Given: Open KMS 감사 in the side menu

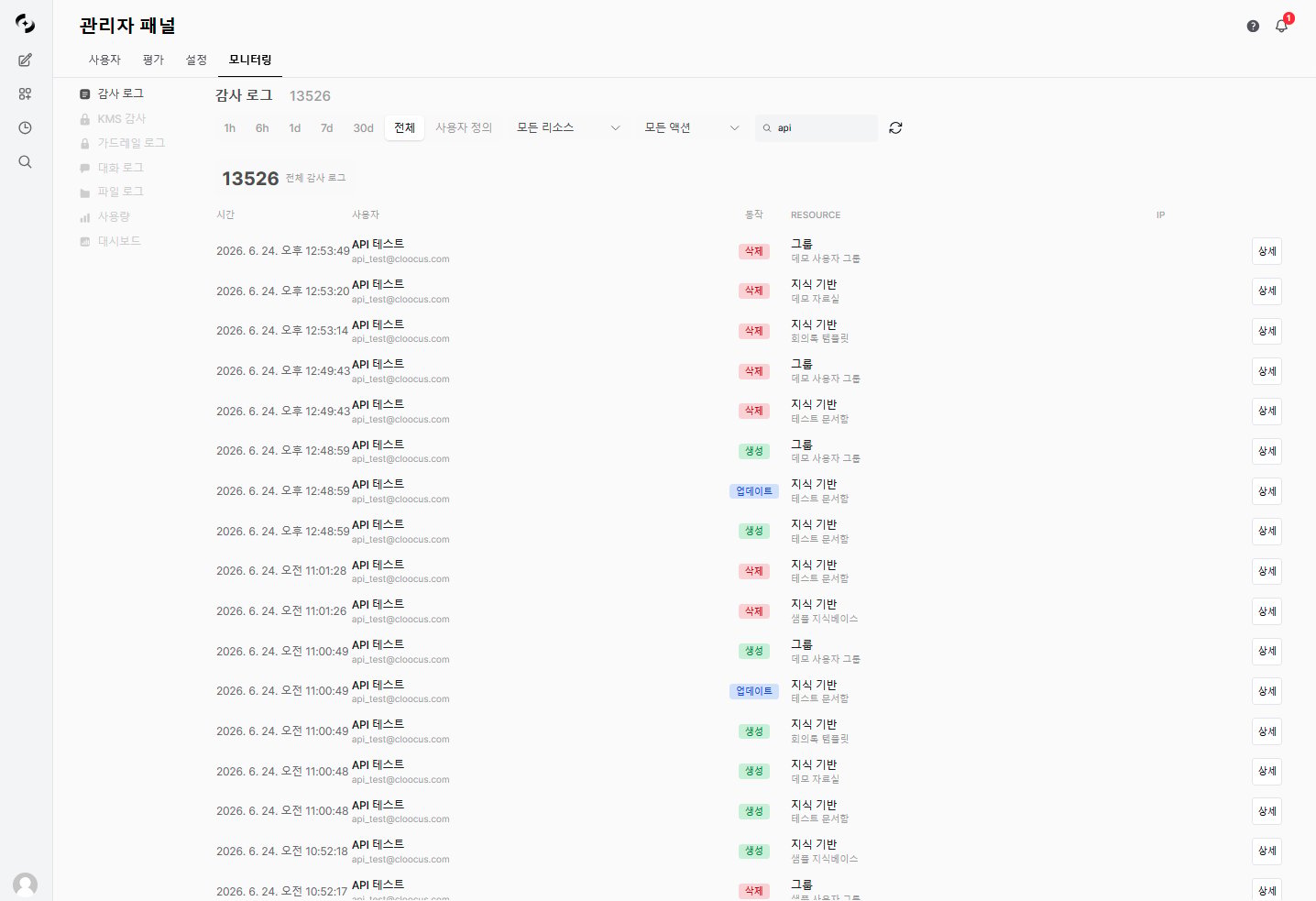Looking at the screenshot, I should pyautogui.click(x=122, y=118).
